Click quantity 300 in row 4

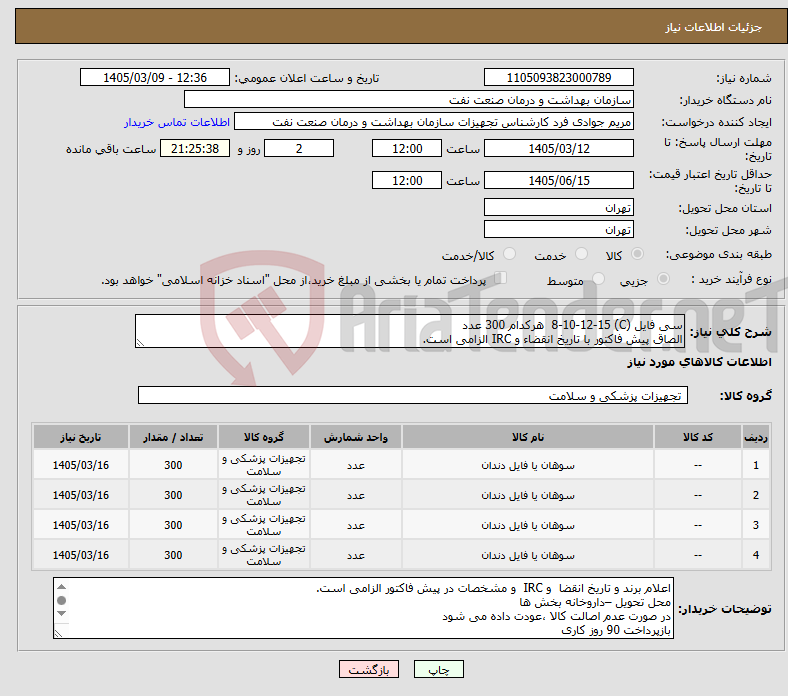tap(173, 555)
